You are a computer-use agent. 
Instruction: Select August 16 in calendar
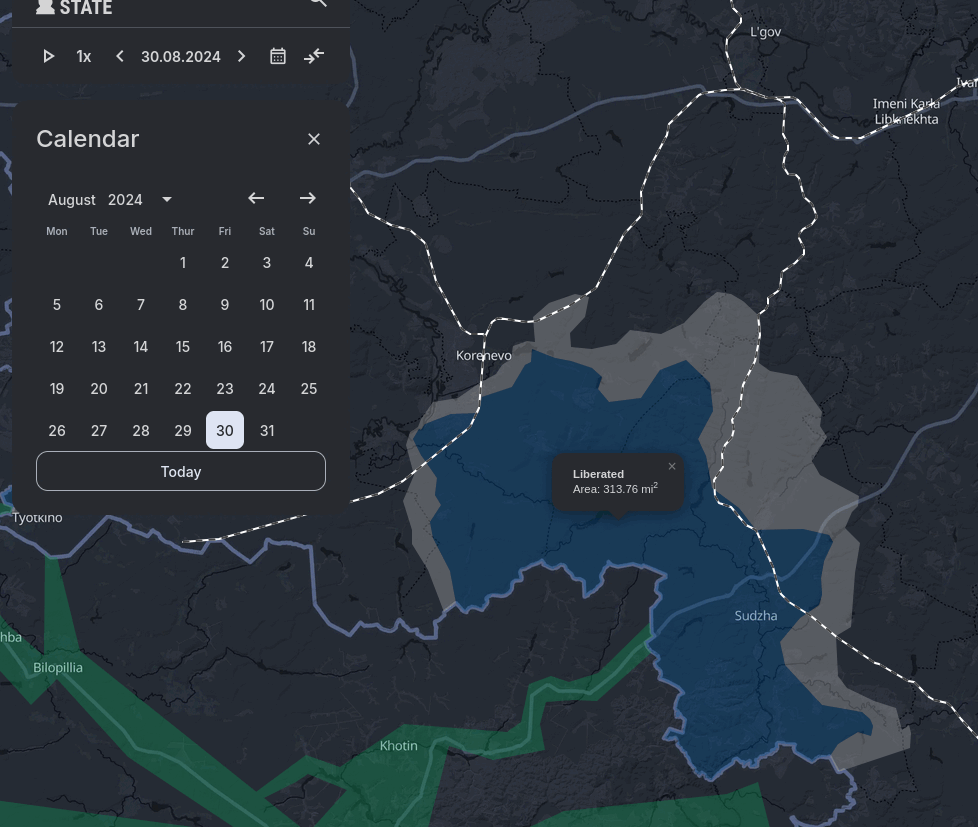pyautogui.click(x=225, y=347)
